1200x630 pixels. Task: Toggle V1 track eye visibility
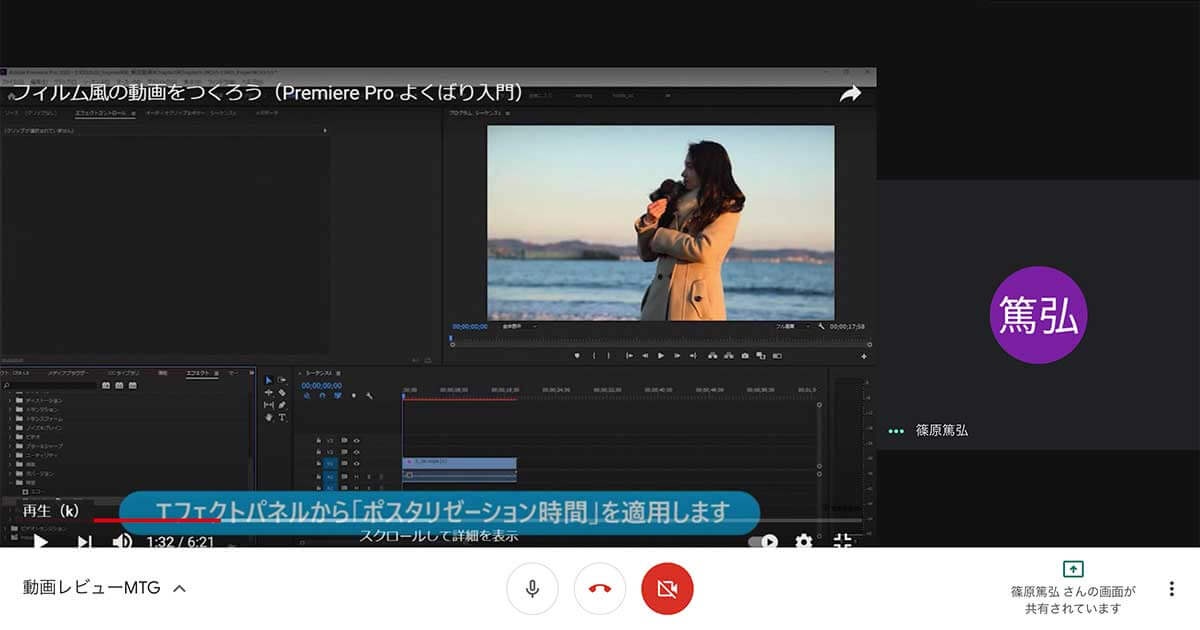(356, 463)
